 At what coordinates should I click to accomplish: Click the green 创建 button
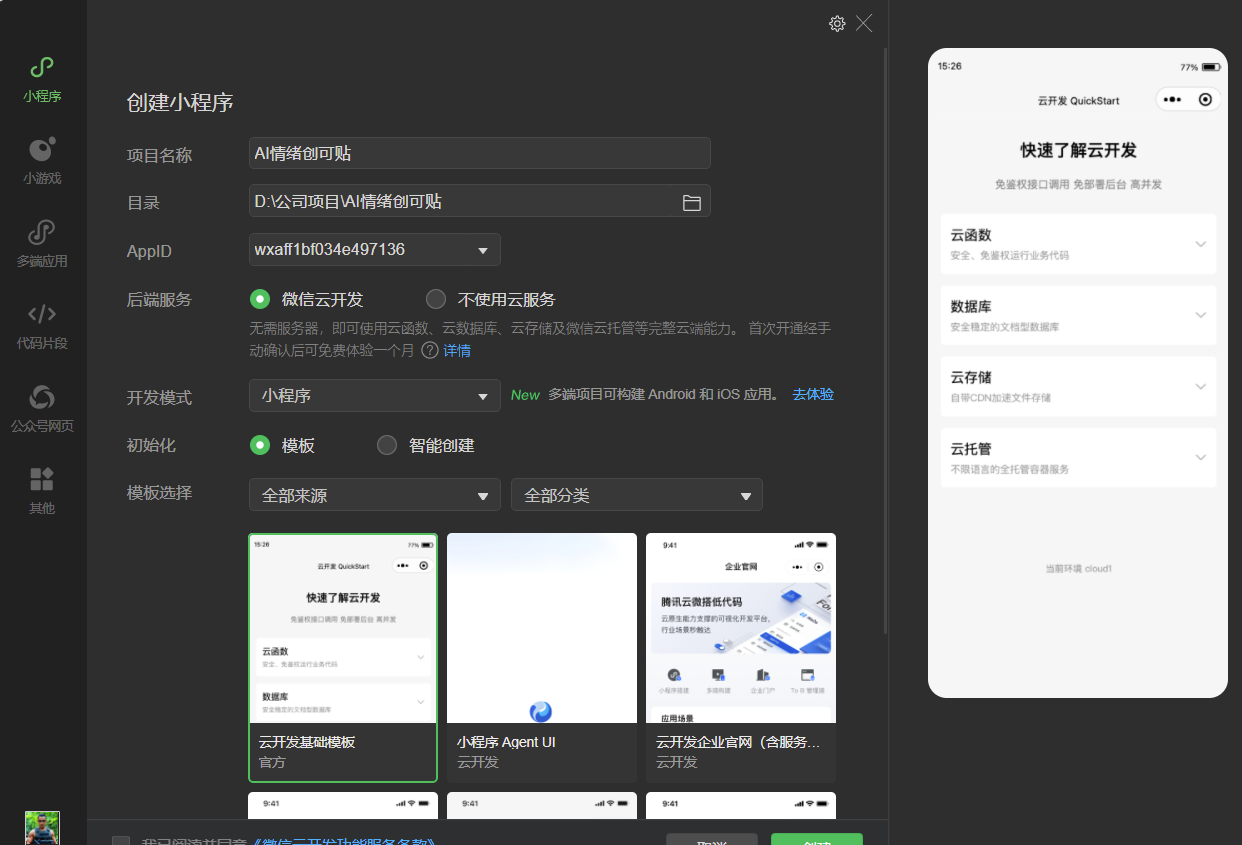(817, 840)
